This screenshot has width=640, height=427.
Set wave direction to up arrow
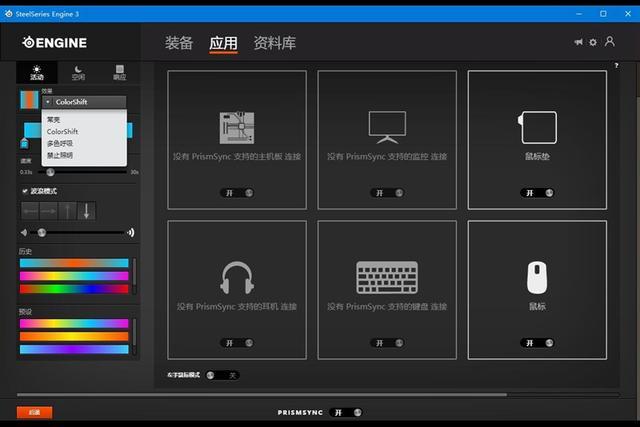[67, 211]
